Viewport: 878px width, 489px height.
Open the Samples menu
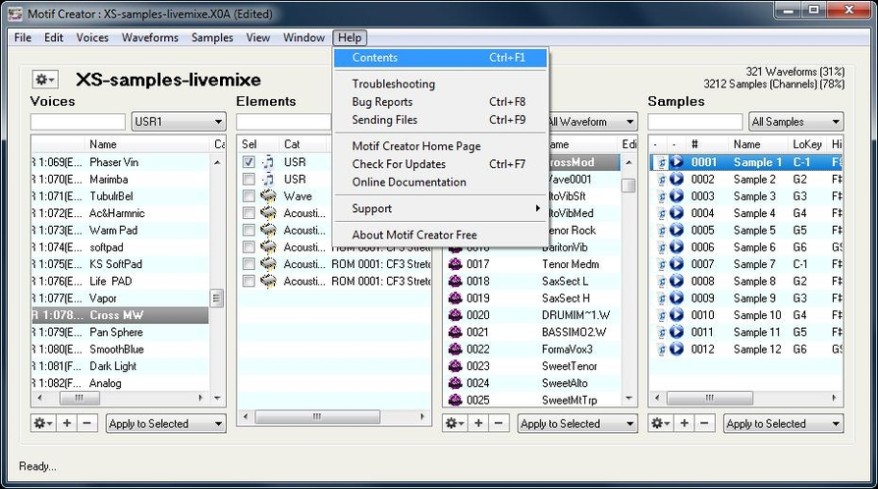tap(212, 38)
